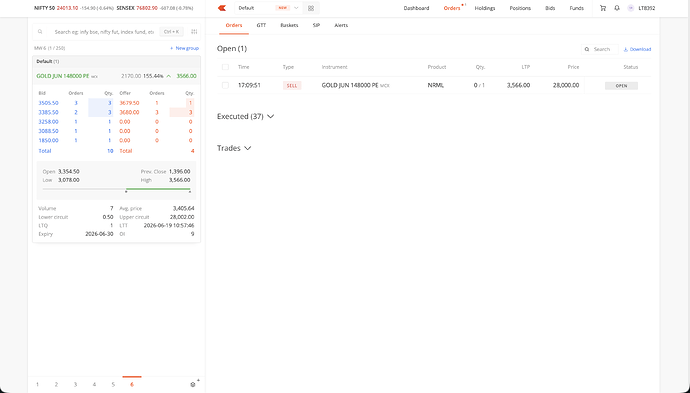Click the SENSEX index ticker
This screenshot has height=393, width=690.
point(155,8)
